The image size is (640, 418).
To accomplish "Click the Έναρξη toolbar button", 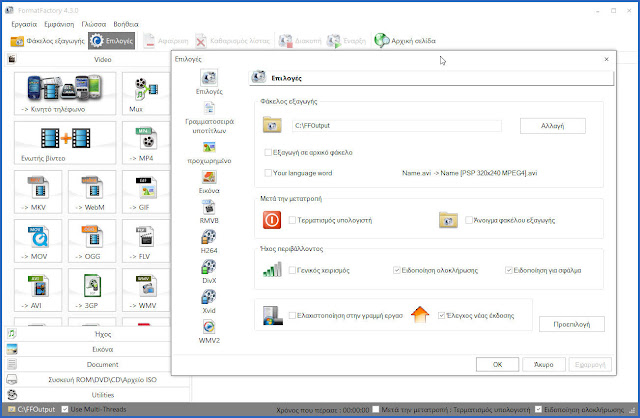I will pyautogui.click(x=347, y=41).
